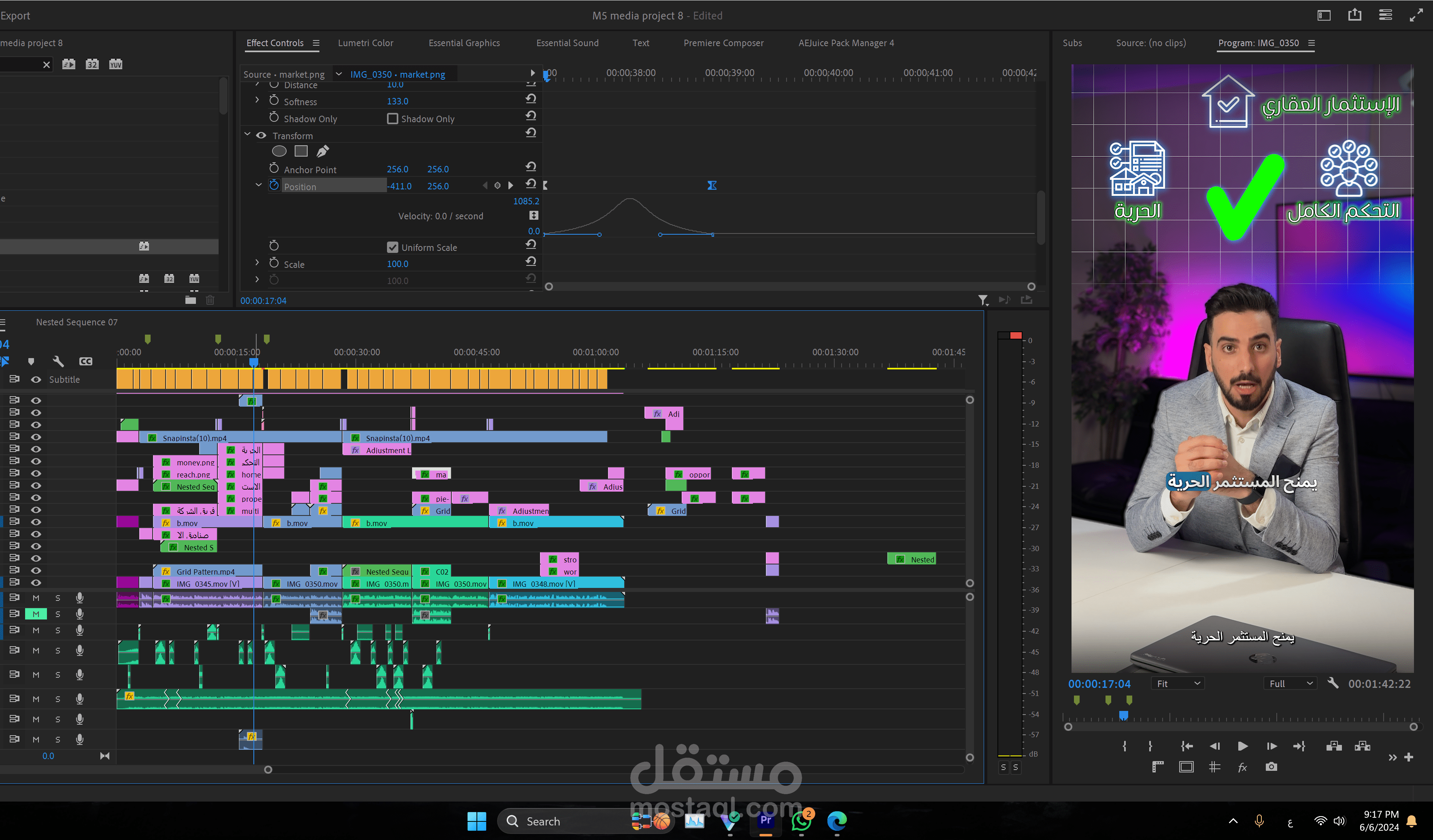1433x840 pixels.
Task: Click the Play button in Program monitor
Action: [1242, 746]
